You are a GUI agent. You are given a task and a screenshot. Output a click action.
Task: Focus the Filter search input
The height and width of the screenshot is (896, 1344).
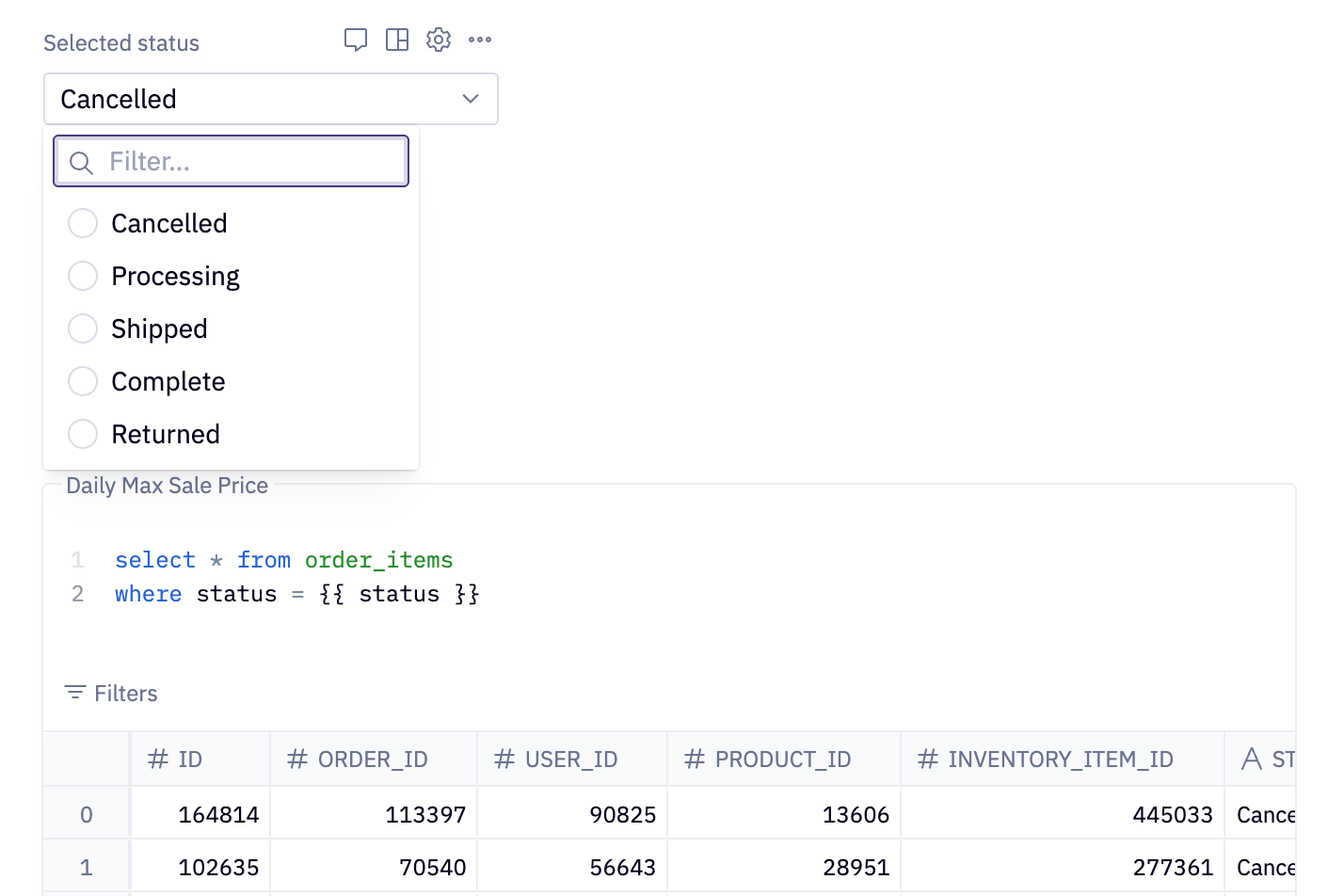pyautogui.click(x=249, y=162)
